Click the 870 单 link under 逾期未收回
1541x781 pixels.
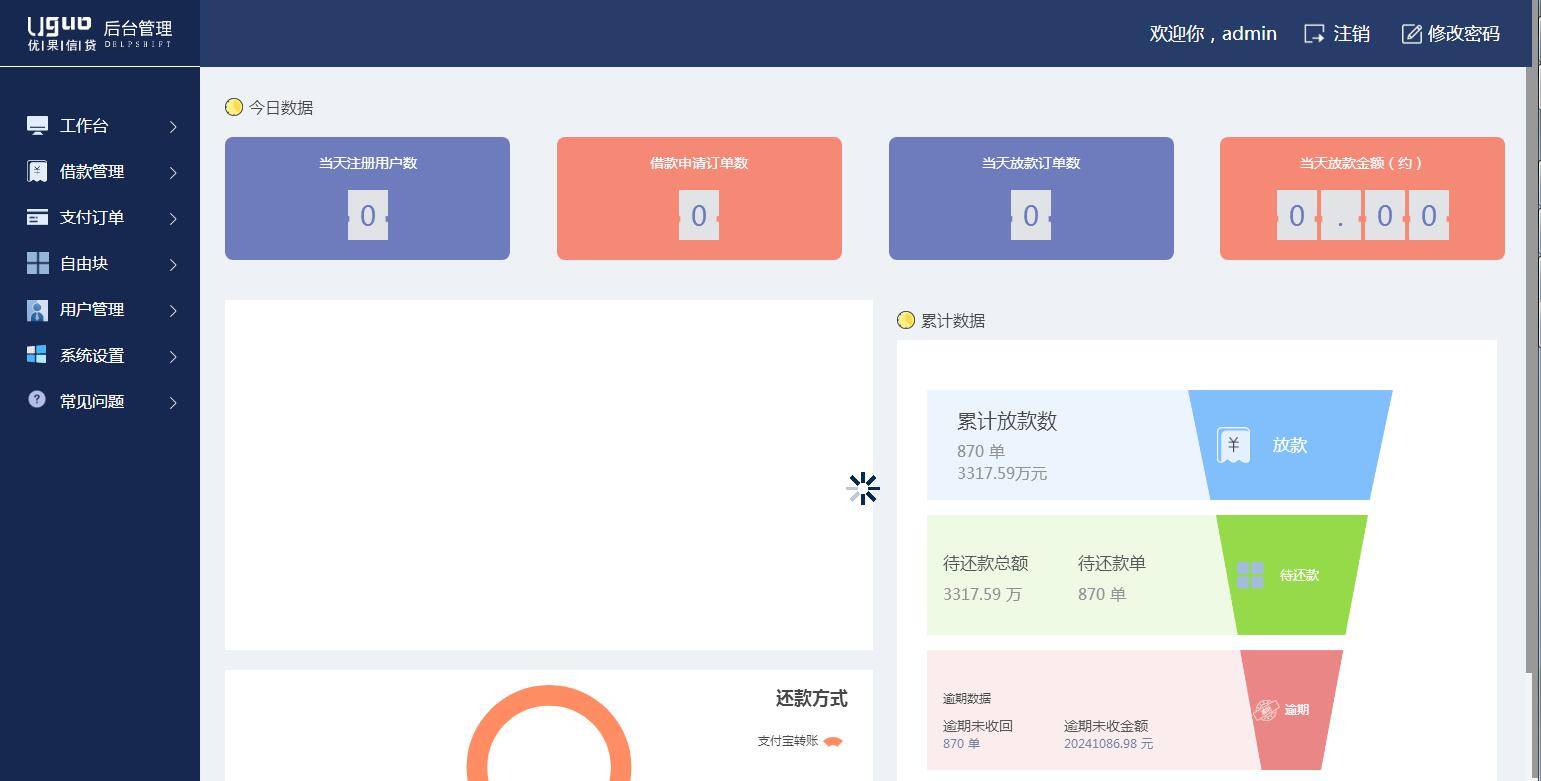click(961, 744)
